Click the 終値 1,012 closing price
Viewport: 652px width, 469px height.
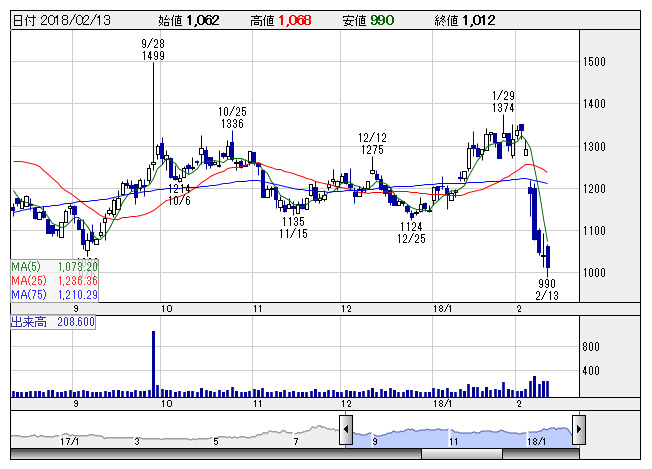pos(465,20)
